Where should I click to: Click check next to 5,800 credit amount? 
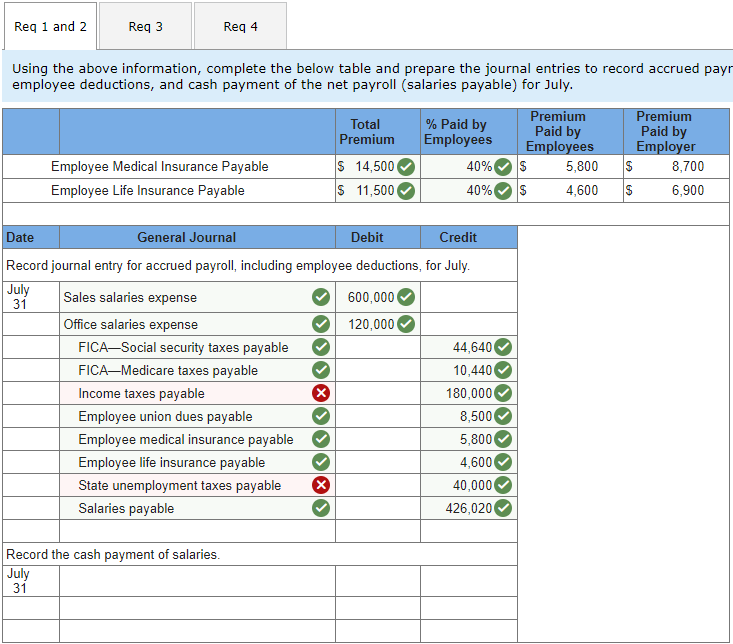(503, 439)
